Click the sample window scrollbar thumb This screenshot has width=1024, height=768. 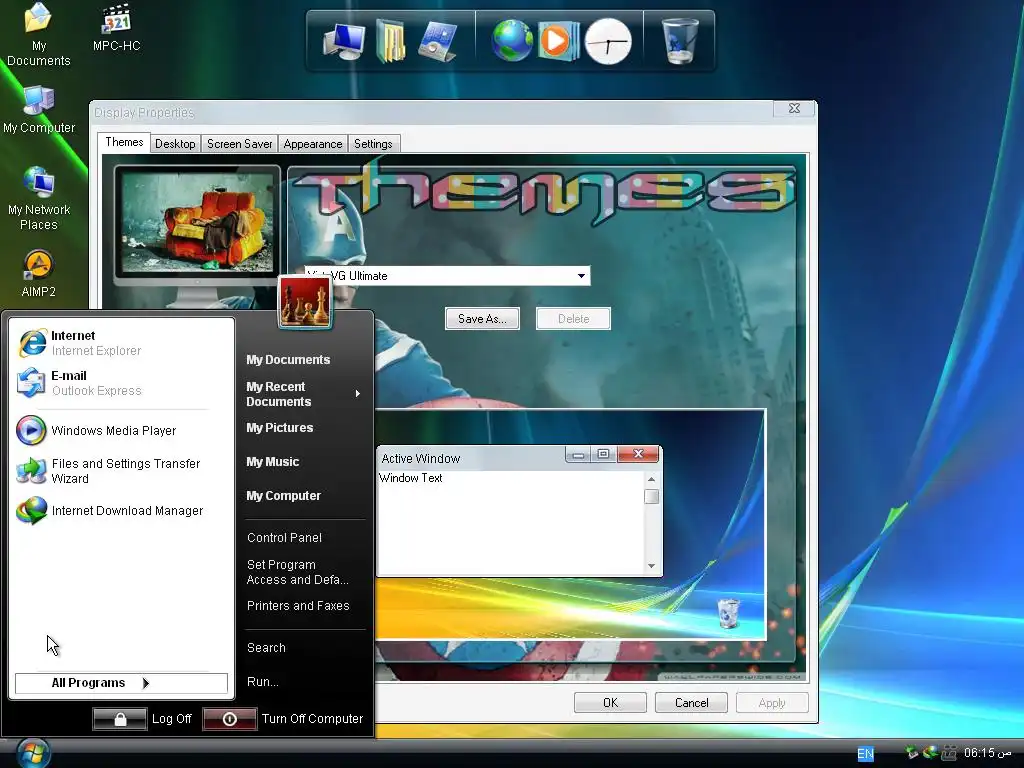click(651, 496)
